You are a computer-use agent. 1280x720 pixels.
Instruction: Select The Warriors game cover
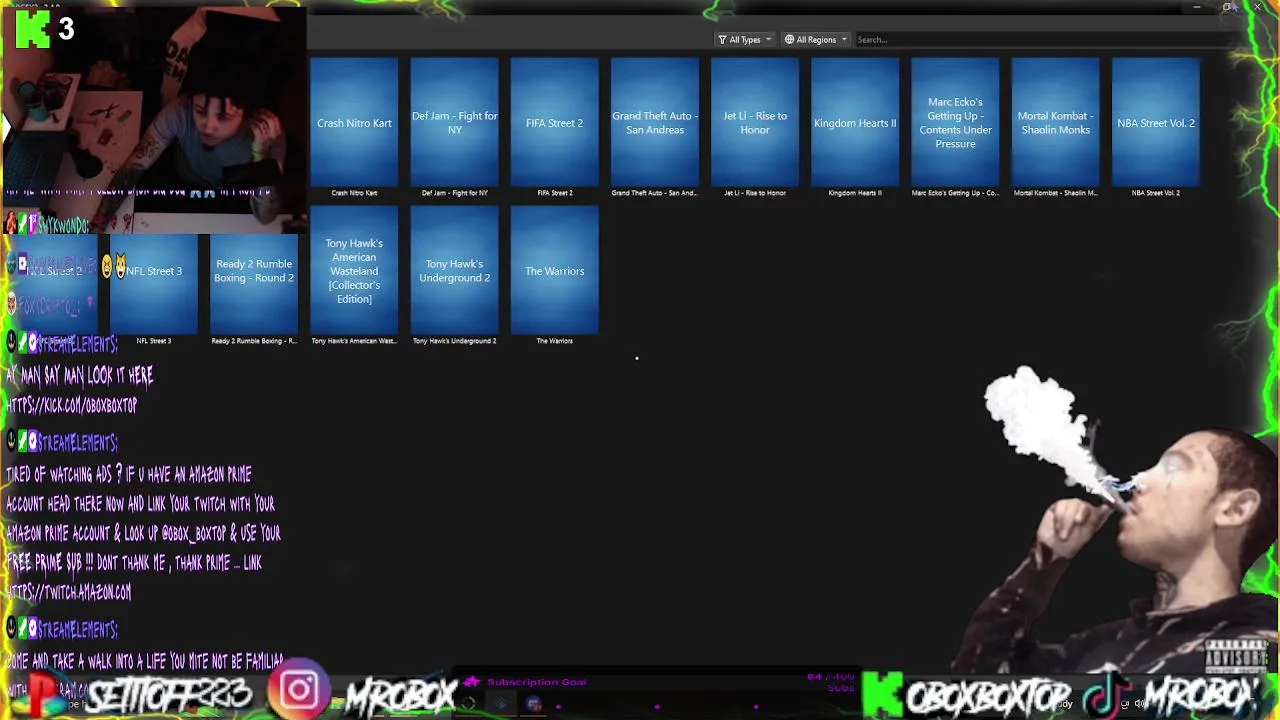(x=555, y=271)
